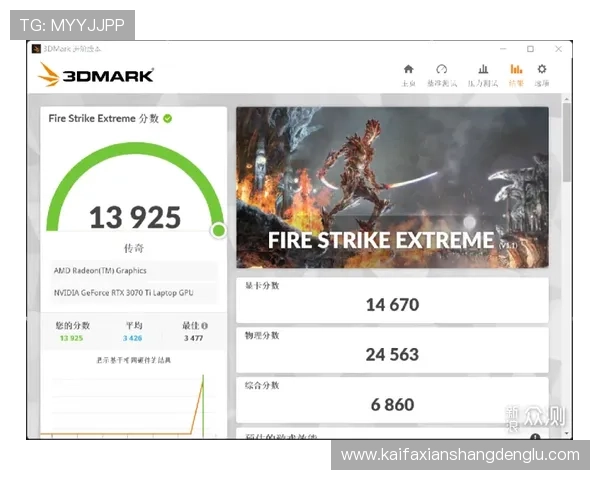The height and width of the screenshot is (480, 600).
Task: Click NVIDIA GeForce RTX 3070 Ti Laptop GPU row
Action: tap(134, 293)
